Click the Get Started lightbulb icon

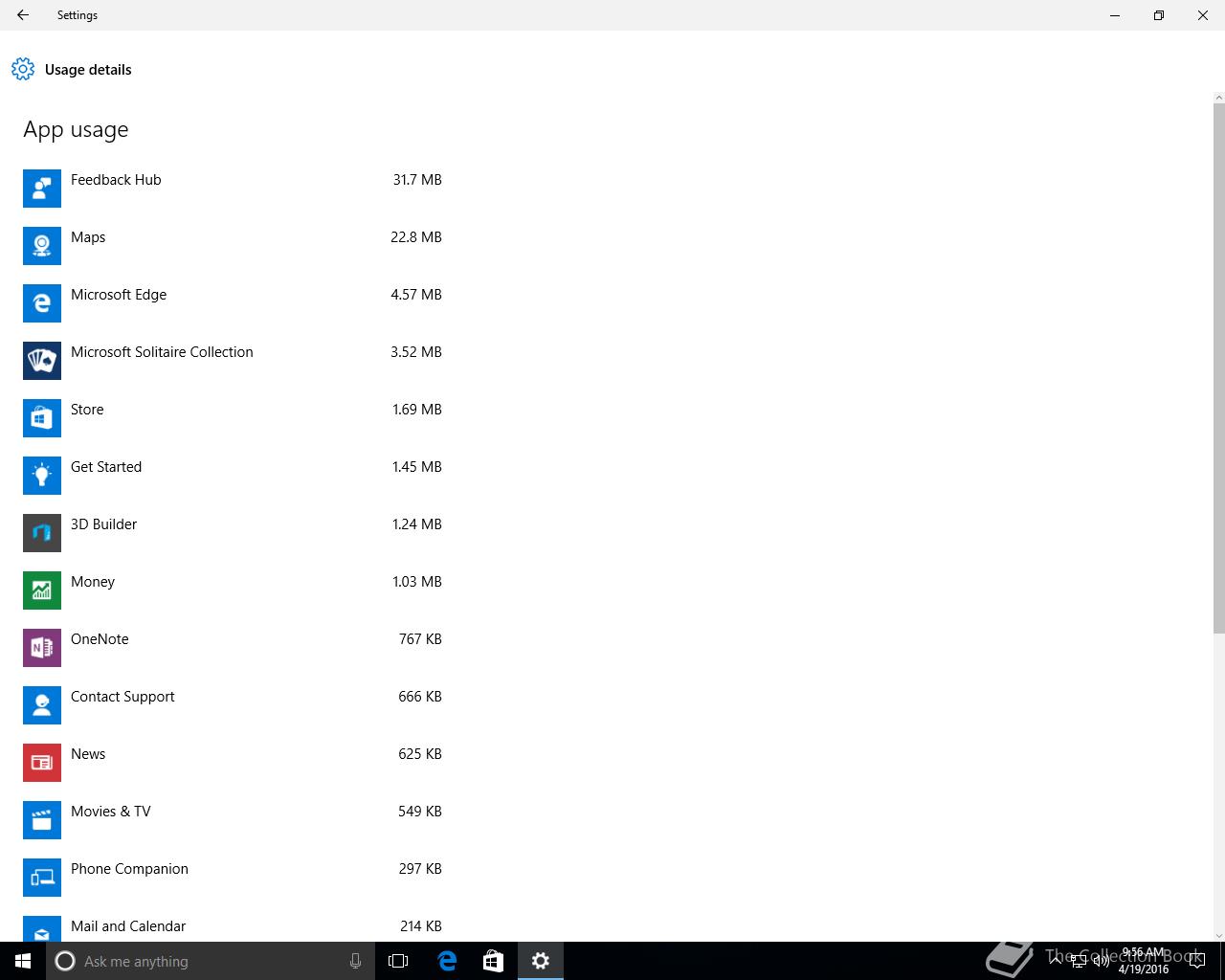click(42, 476)
